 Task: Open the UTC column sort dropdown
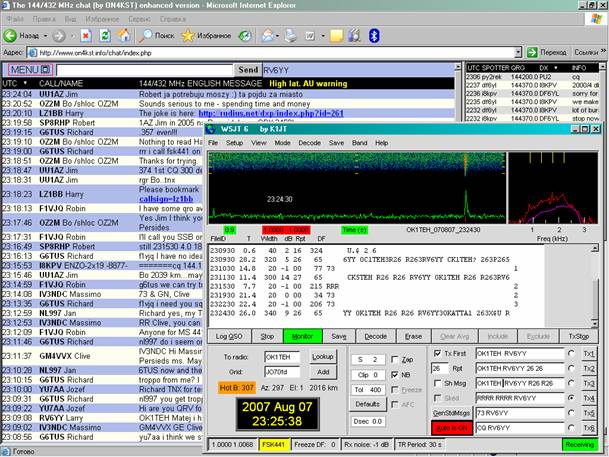pos(25,83)
